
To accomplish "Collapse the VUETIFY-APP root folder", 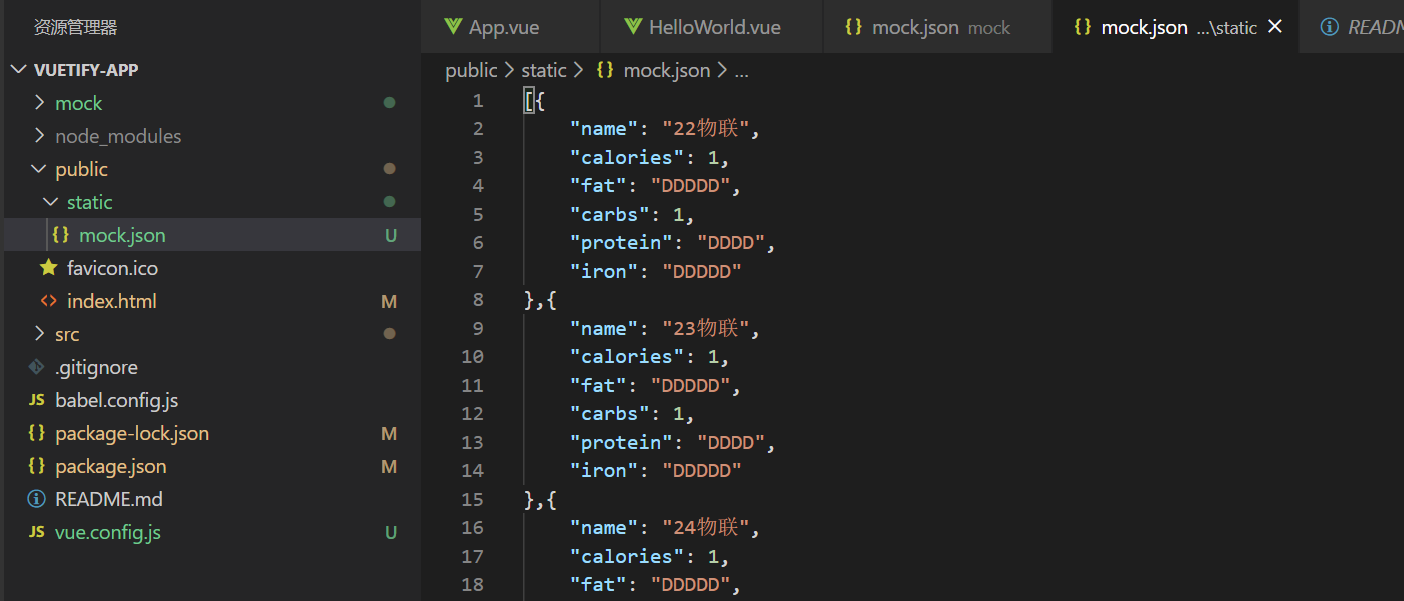I will pyautogui.click(x=19, y=70).
